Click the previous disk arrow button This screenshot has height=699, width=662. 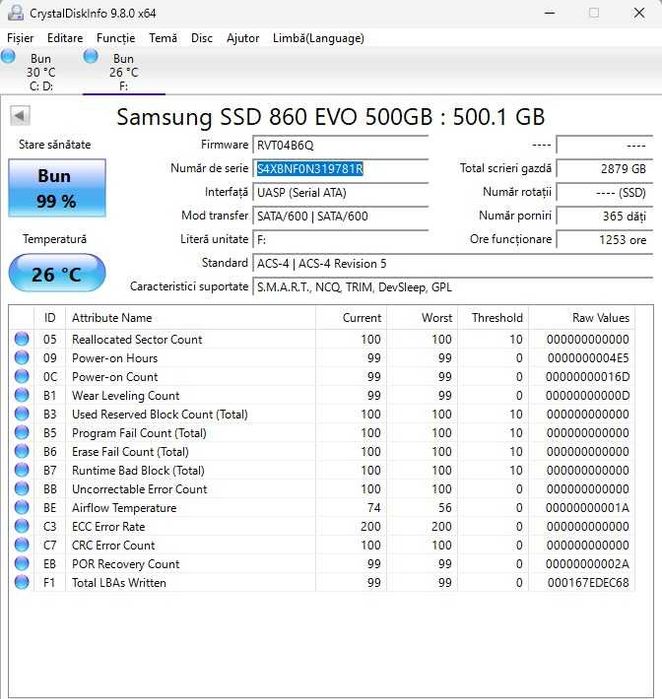20,116
